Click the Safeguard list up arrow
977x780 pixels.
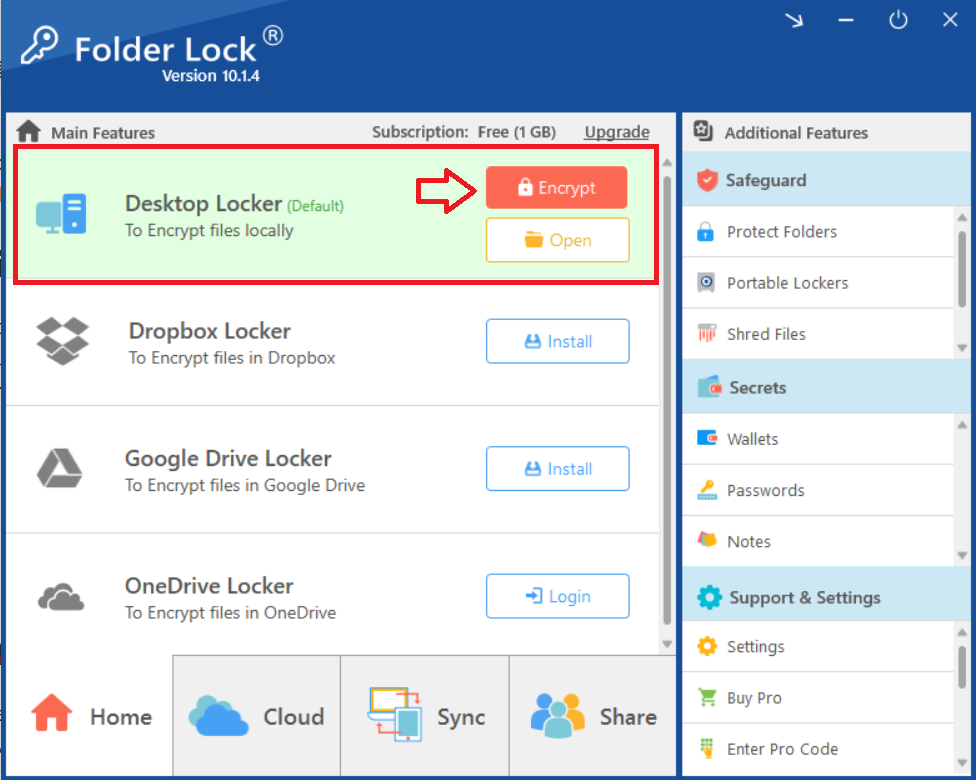click(962, 217)
